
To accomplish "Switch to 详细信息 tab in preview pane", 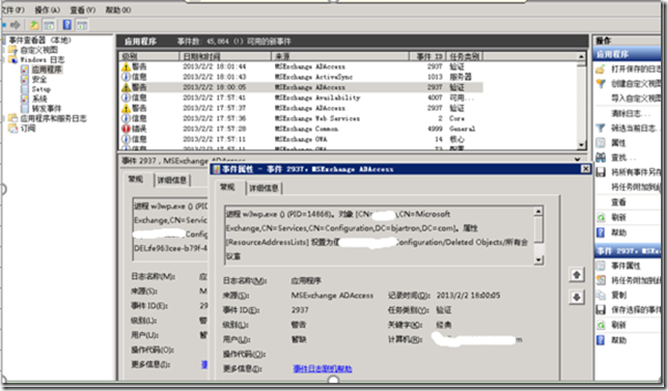I will pyautogui.click(x=172, y=180).
